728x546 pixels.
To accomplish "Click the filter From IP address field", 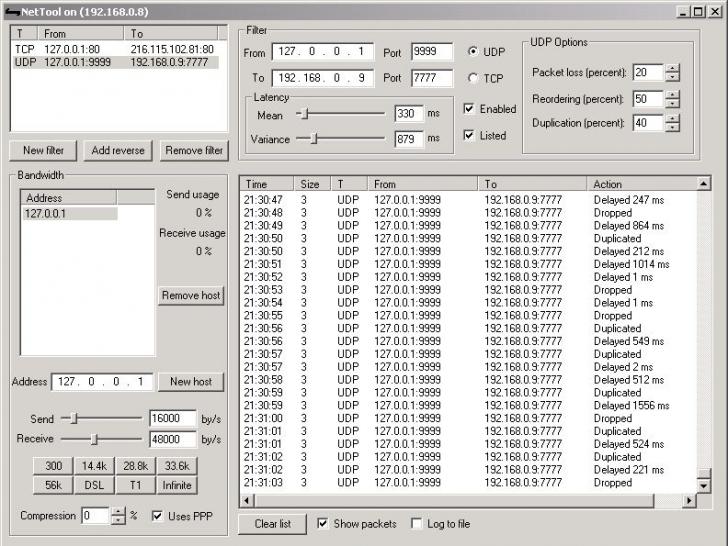I will click(323, 52).
